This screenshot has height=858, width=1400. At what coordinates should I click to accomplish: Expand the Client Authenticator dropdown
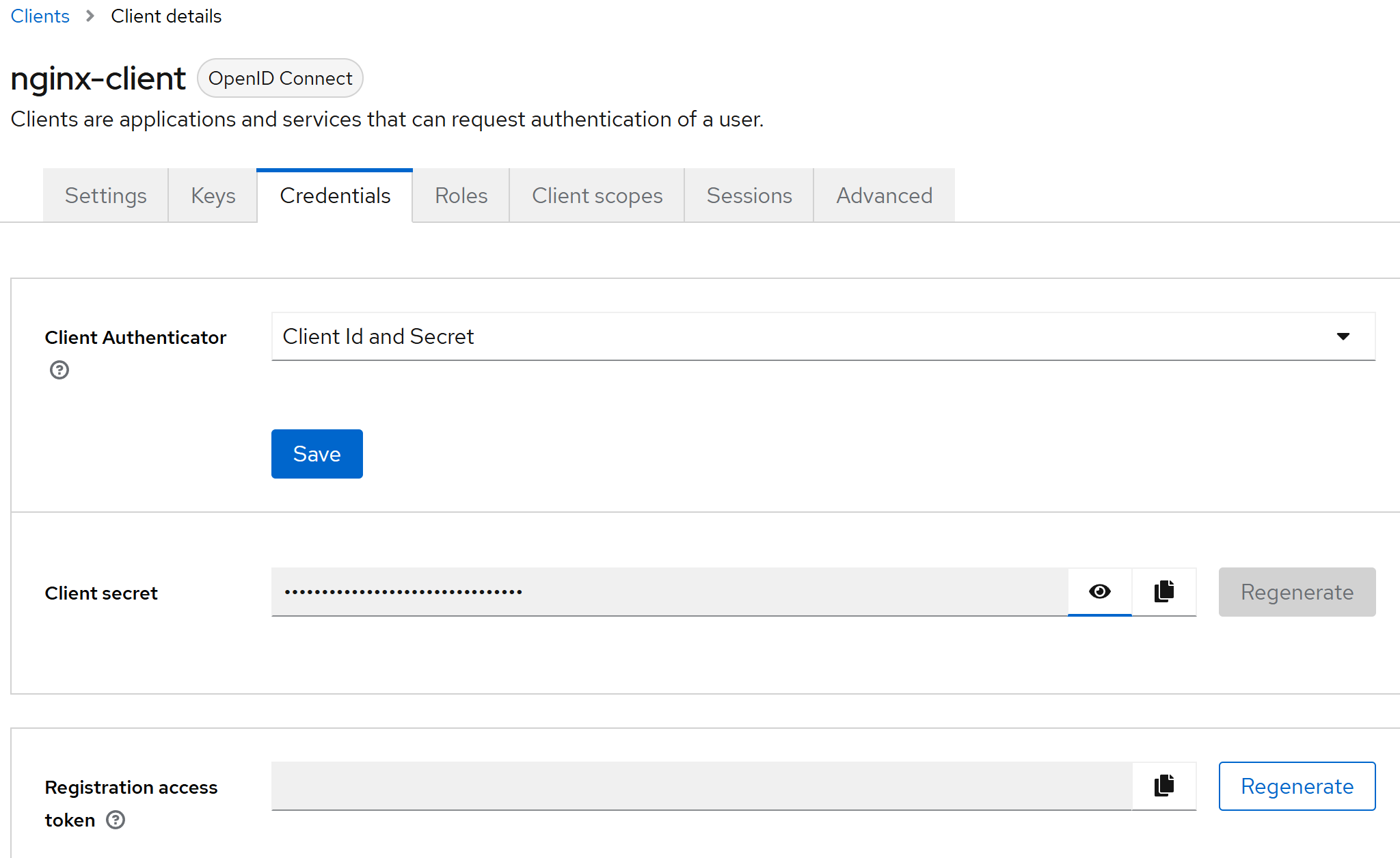click(x=823, y=336)
